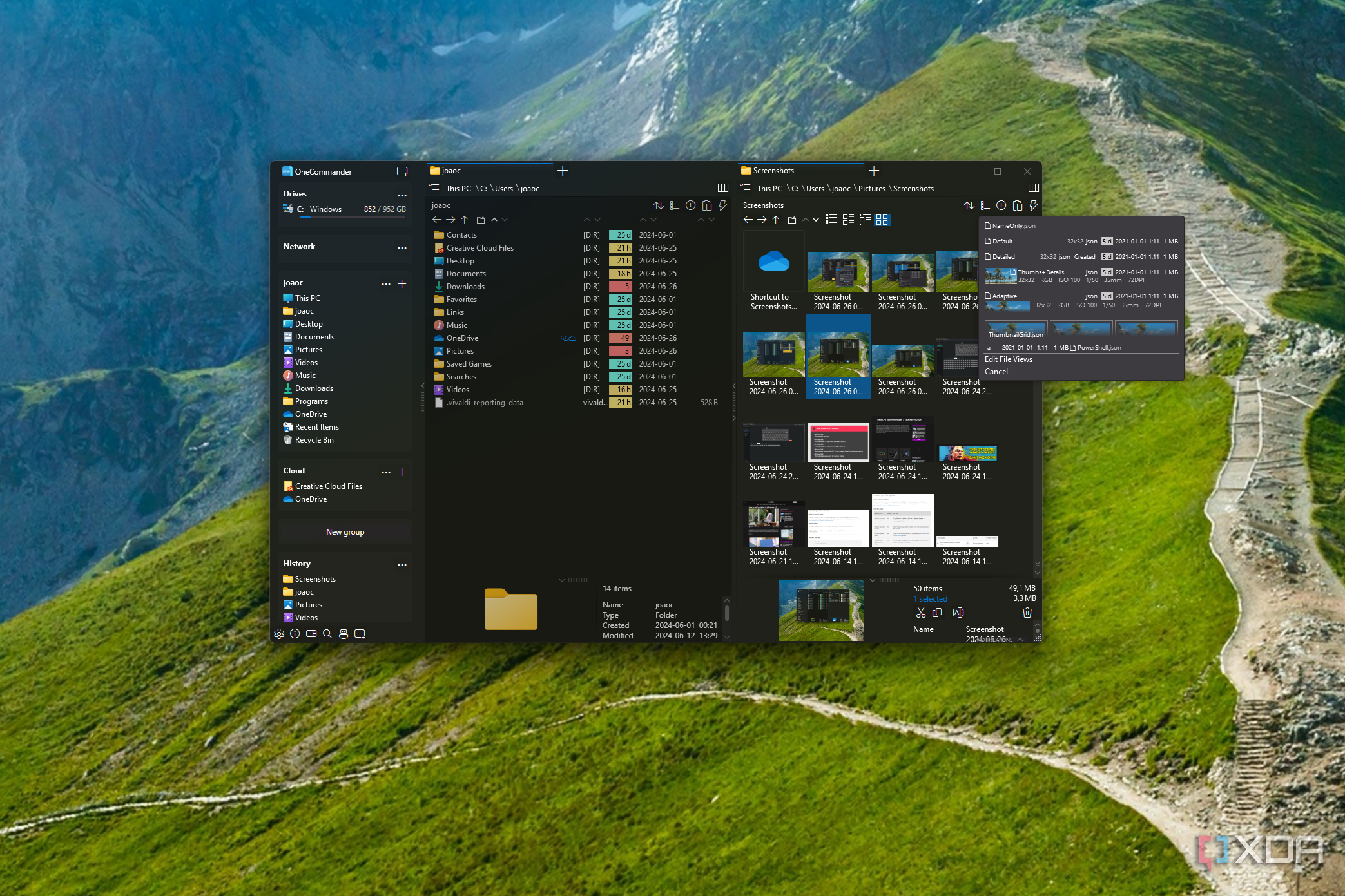Open OneCommander settings gear icon

pos(279,634)
